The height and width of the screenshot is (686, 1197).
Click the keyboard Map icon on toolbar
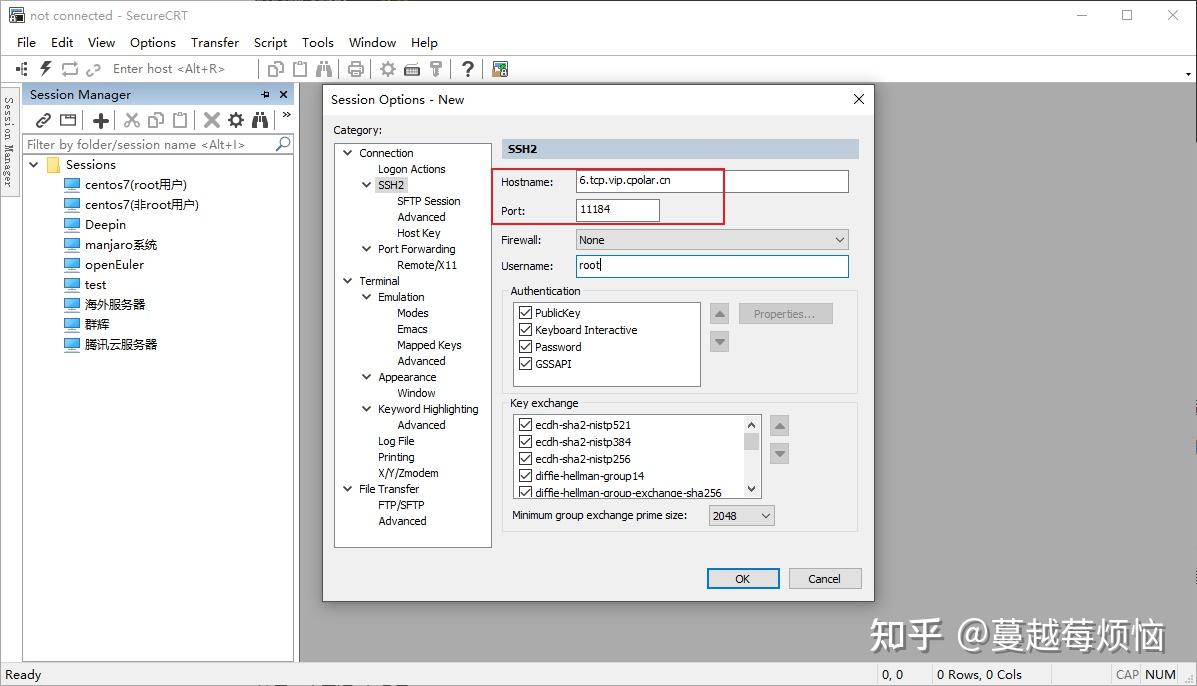(x=413, y=68)
